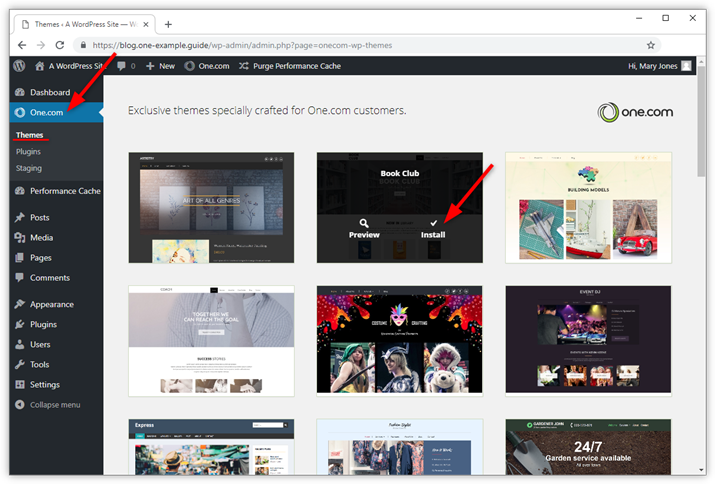Screen dimensions: 715x484
Task: Reload the page in the browser
Action: pos(60,45)
